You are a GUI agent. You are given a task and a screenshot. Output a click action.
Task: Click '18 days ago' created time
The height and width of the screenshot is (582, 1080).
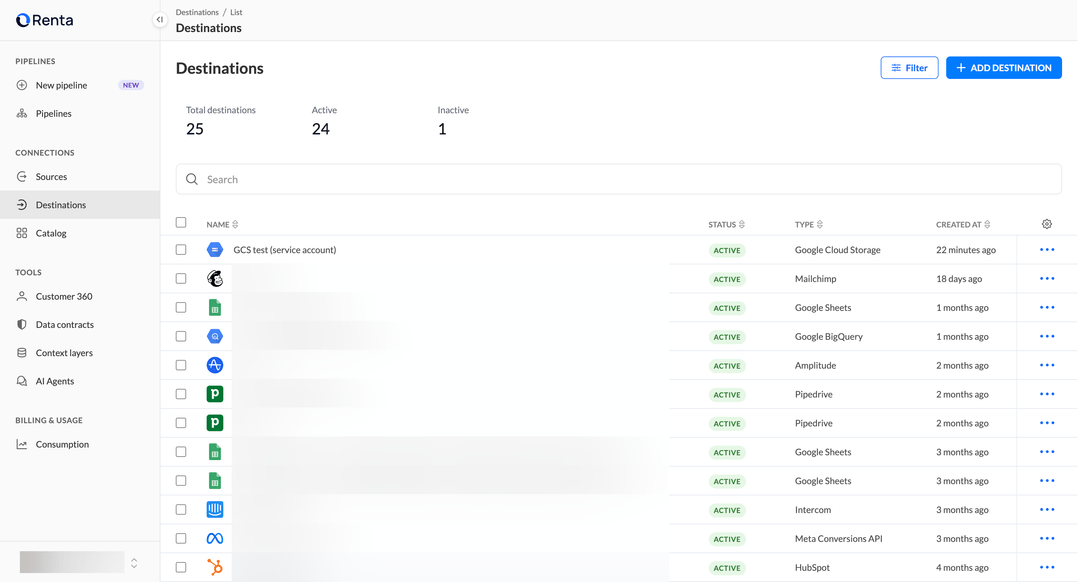pyautogui.click(x=959, y=279)
